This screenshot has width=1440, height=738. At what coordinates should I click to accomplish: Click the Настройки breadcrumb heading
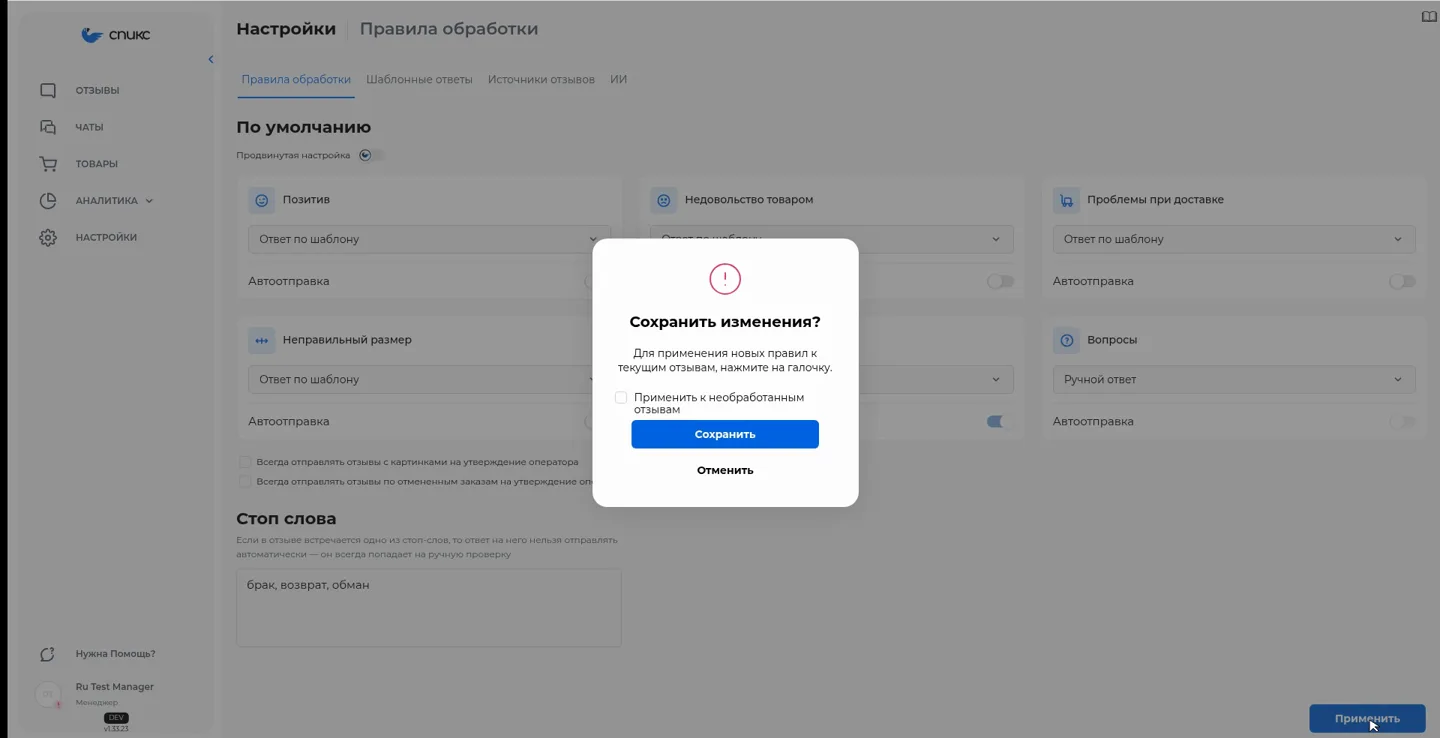[x=286, y=29]
